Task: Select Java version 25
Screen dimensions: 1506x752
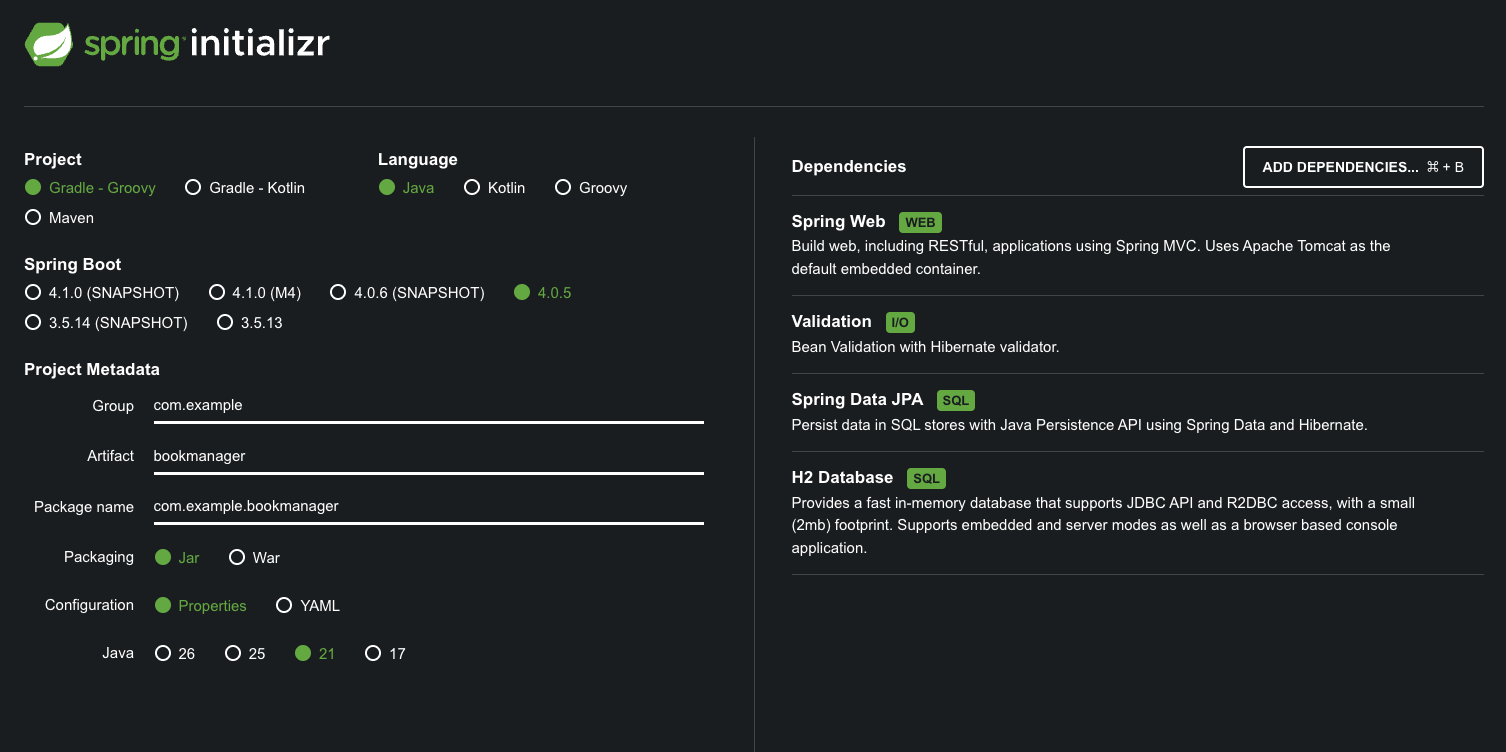Action: (x=245, y=654)
